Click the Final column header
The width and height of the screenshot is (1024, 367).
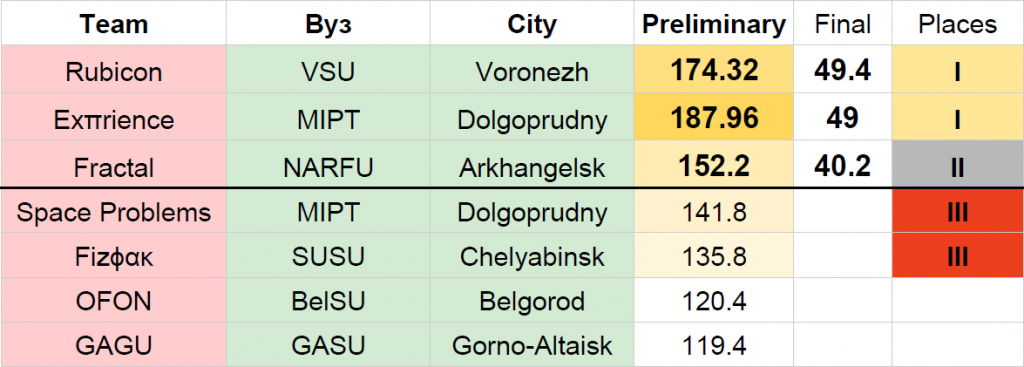[842, 24]
